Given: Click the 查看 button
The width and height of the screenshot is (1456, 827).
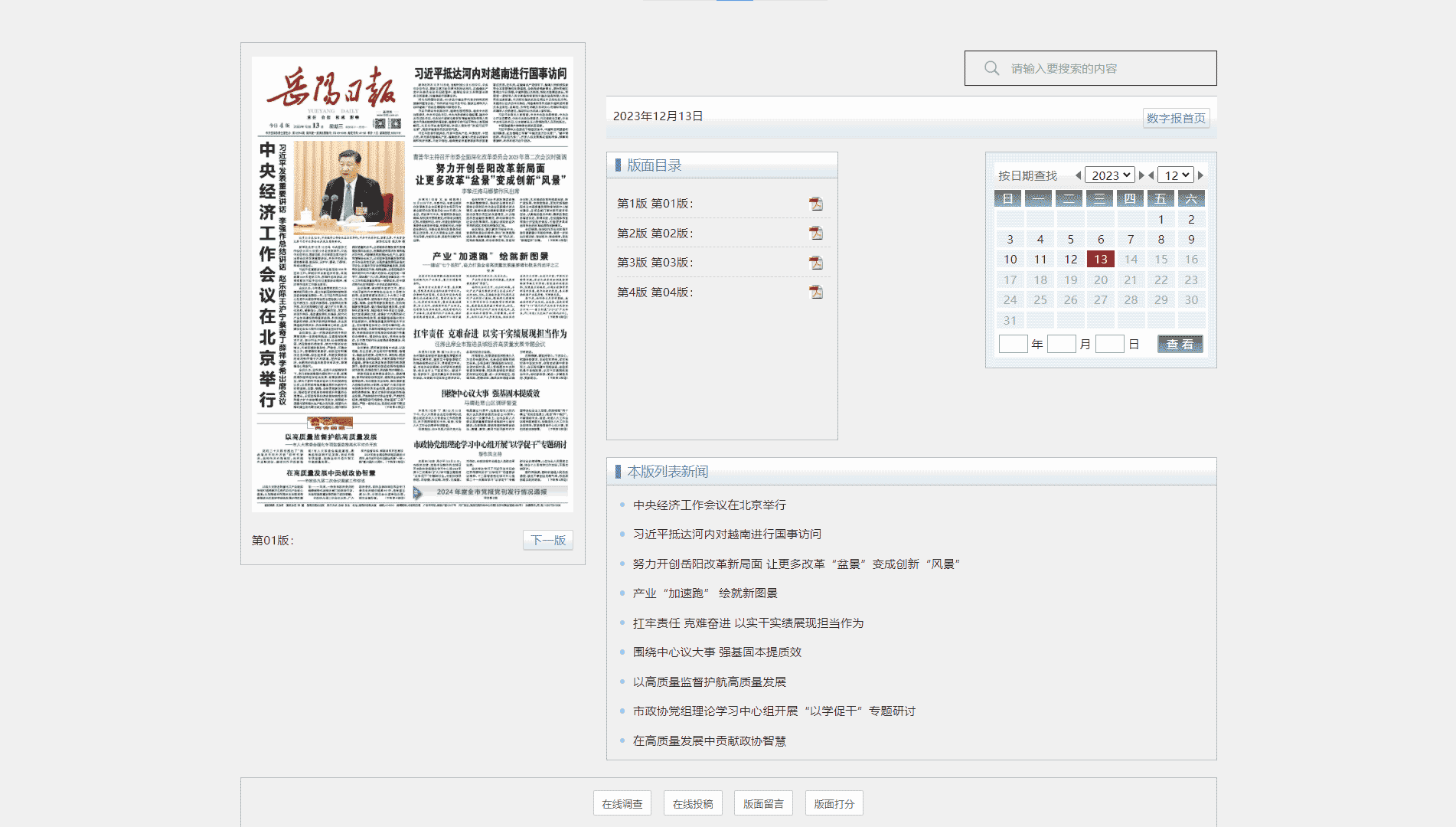Looking at the screenshot, I should 1180,344.
